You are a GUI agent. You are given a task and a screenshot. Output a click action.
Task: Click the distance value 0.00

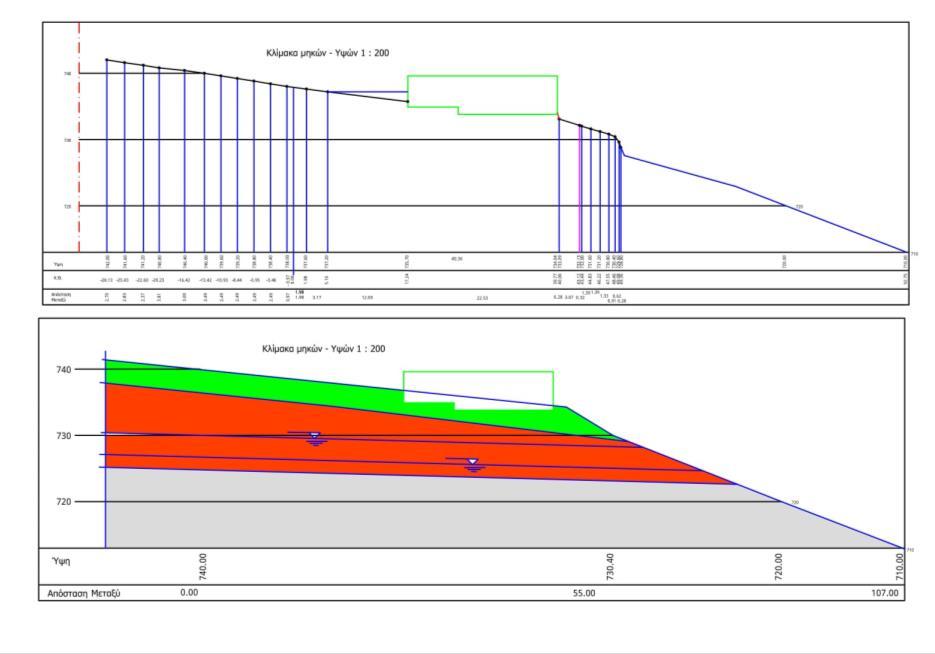tap(189, 593)
